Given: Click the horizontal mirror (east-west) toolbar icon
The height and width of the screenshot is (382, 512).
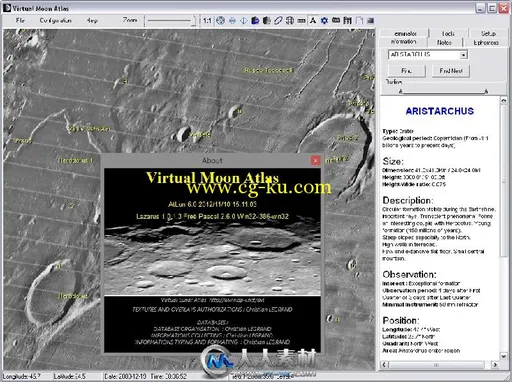Looking at the screenshot, I should click(232, 21).
